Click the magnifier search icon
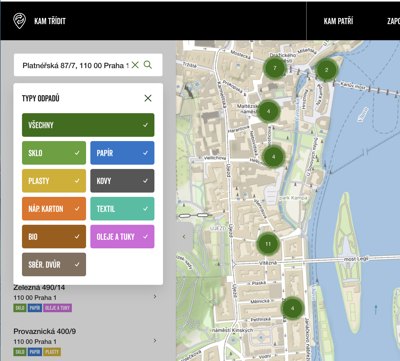The image size is (400, 361). 148,65
